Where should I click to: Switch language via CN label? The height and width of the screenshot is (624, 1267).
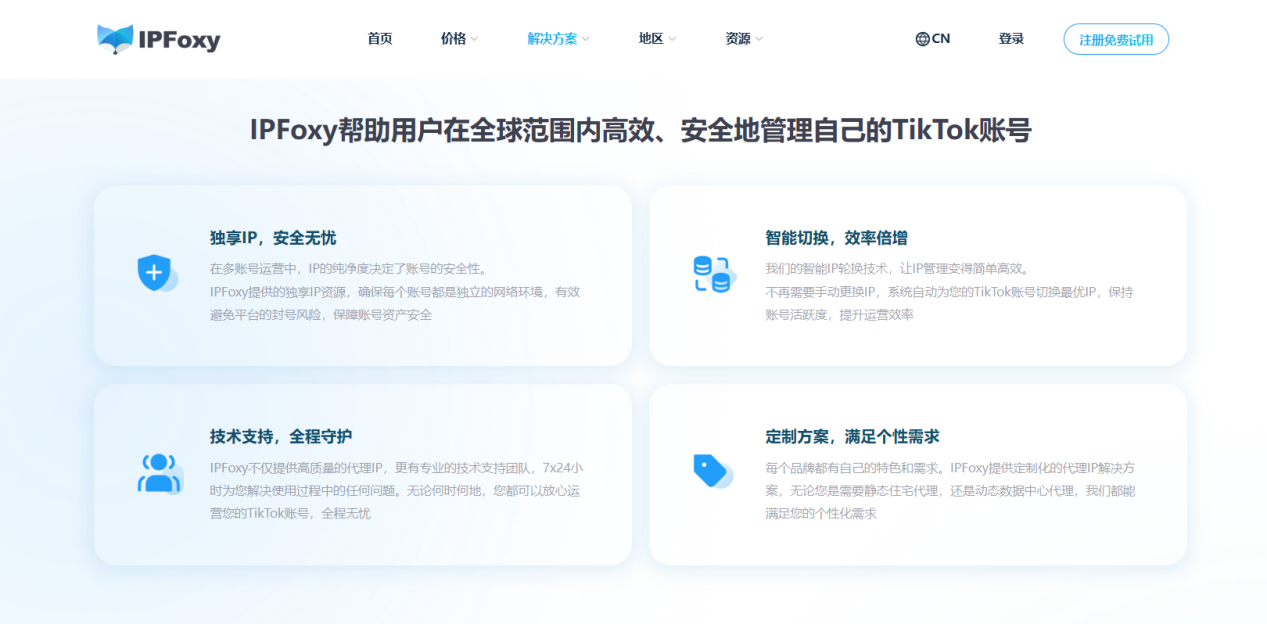pyautogui.click(x=941, y=39)
